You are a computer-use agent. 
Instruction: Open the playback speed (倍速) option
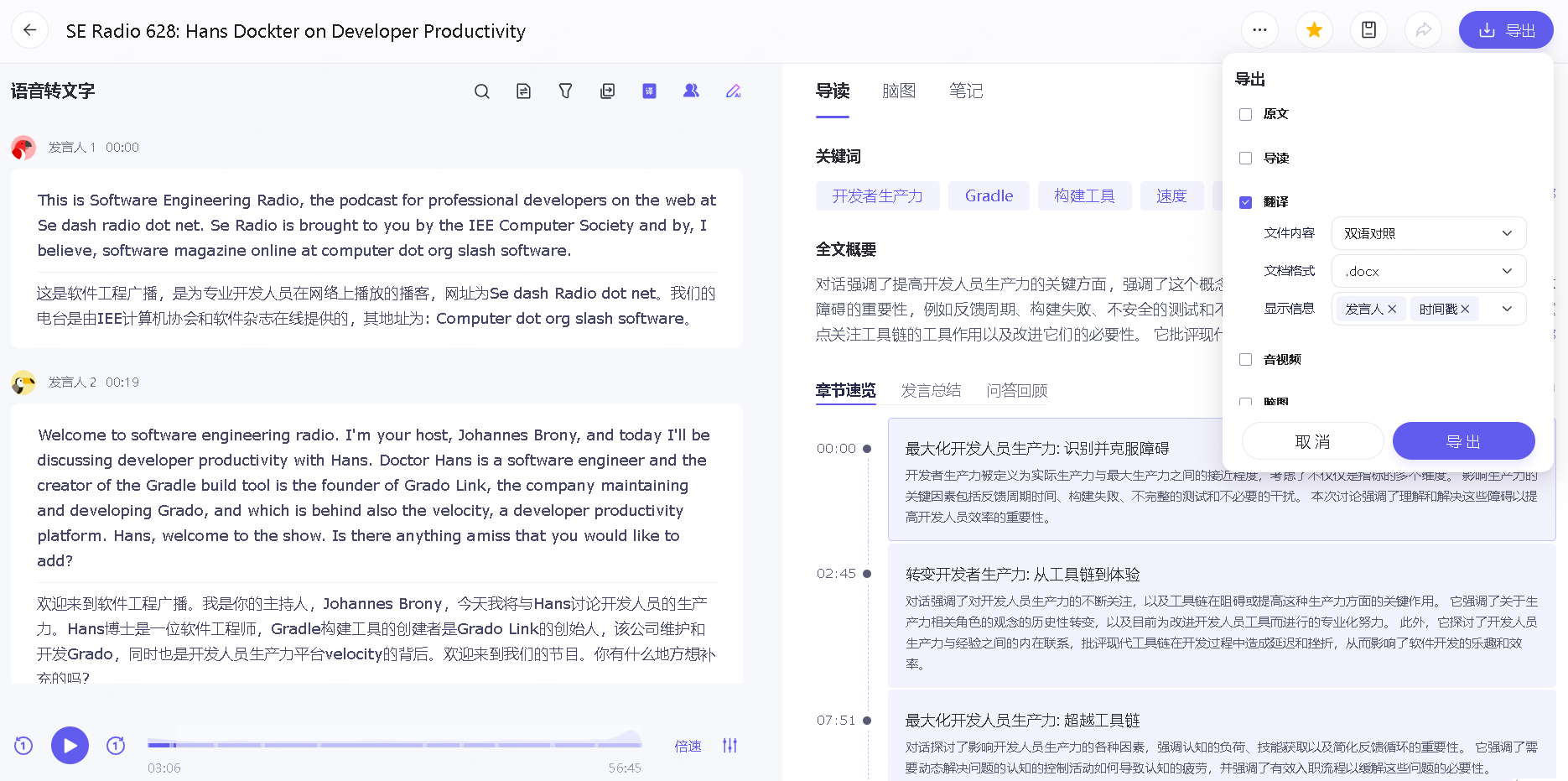point(688,746)
